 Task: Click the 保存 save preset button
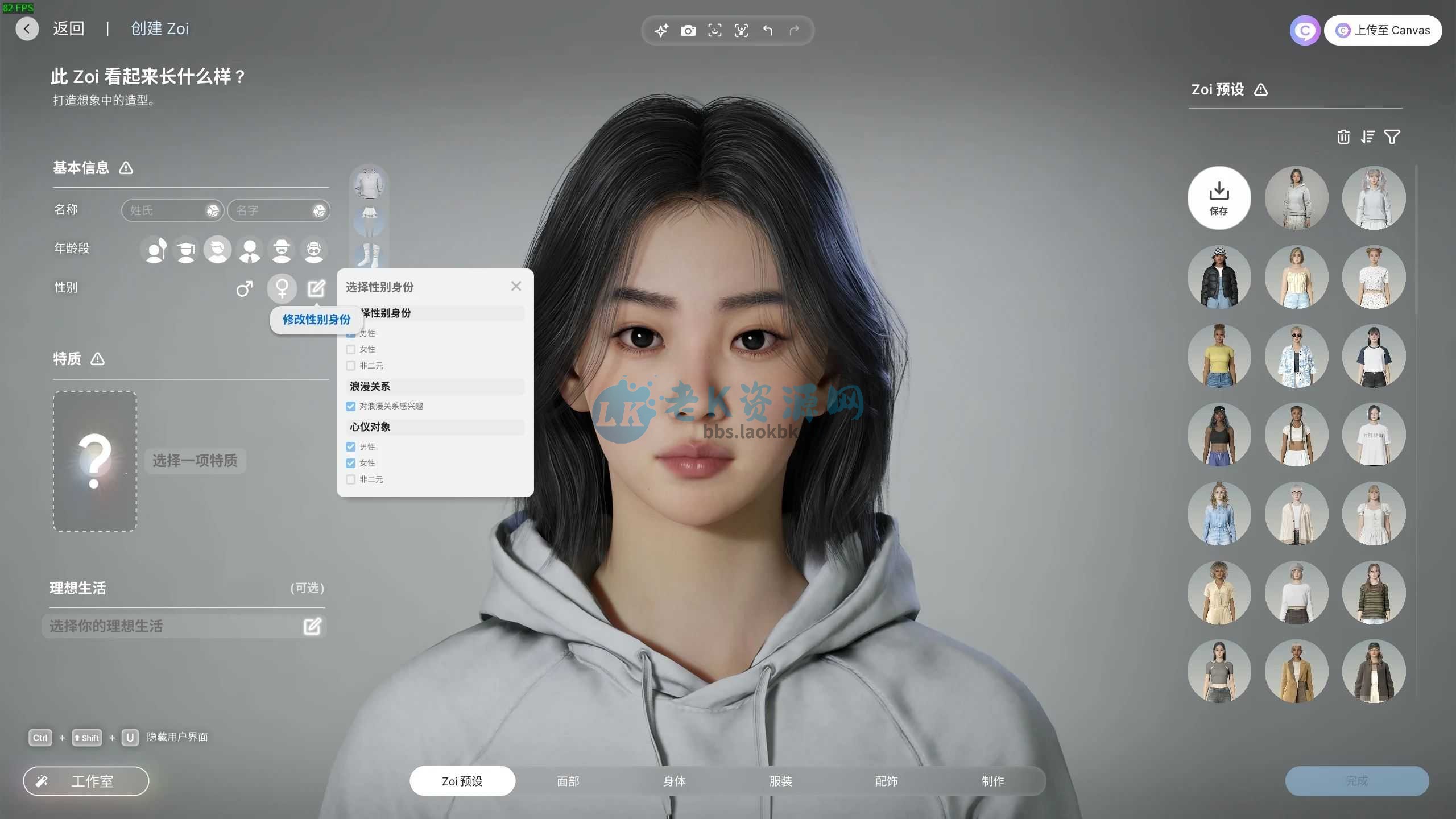click(x=1219, y=198)
